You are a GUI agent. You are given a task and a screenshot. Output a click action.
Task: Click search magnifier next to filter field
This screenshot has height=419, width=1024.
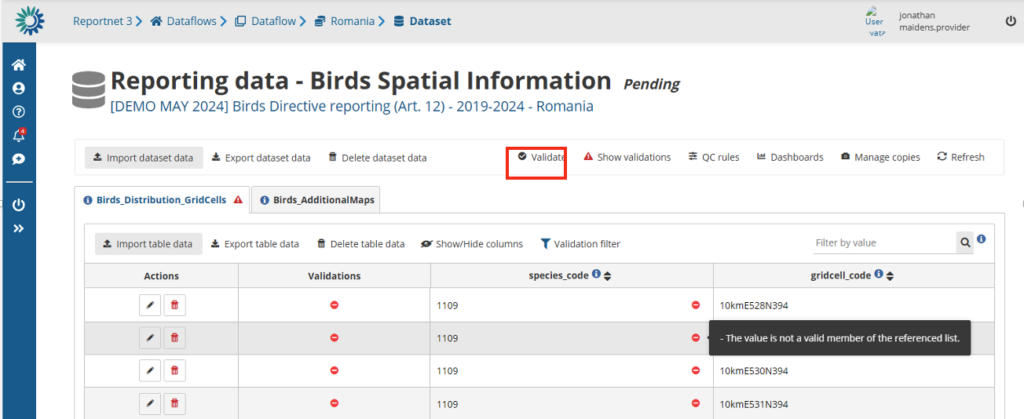point(965,242)
